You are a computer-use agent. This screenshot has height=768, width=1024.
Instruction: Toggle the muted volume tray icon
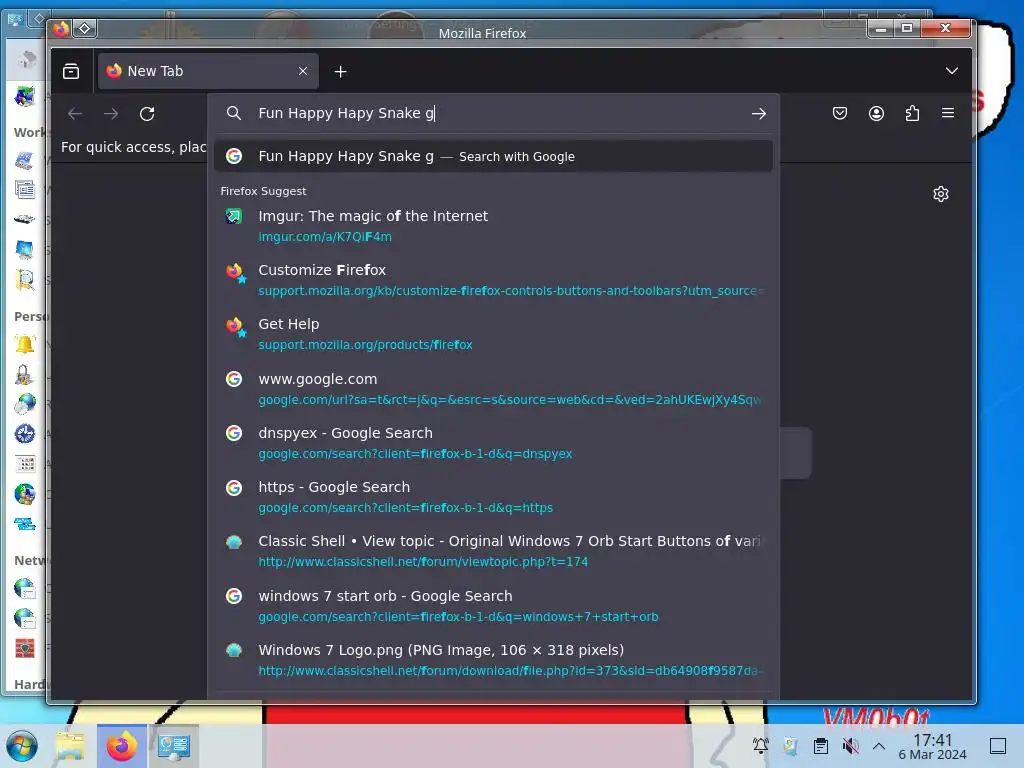[850, 745]
